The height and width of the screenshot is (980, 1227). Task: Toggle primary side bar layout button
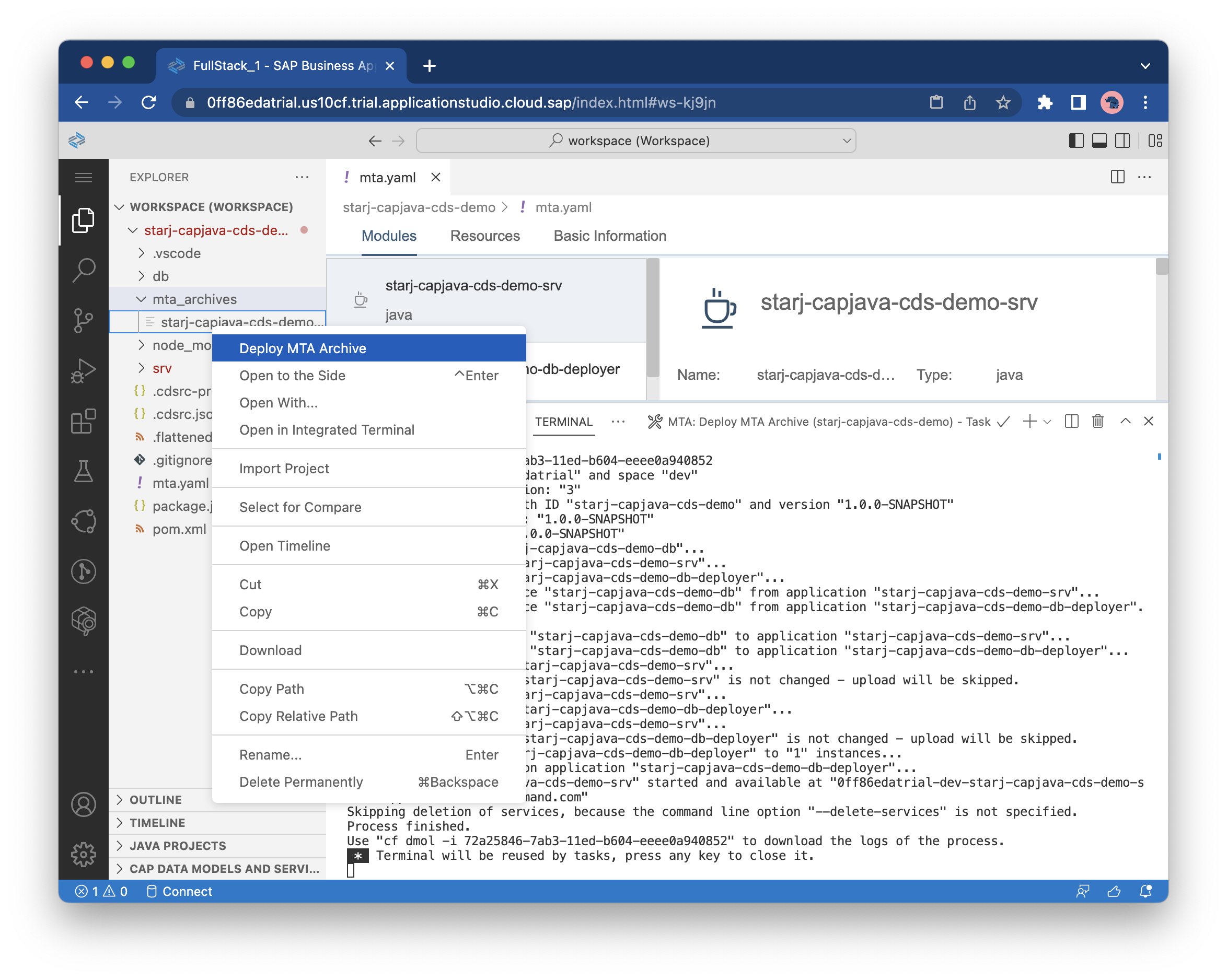click(1075, 141)
